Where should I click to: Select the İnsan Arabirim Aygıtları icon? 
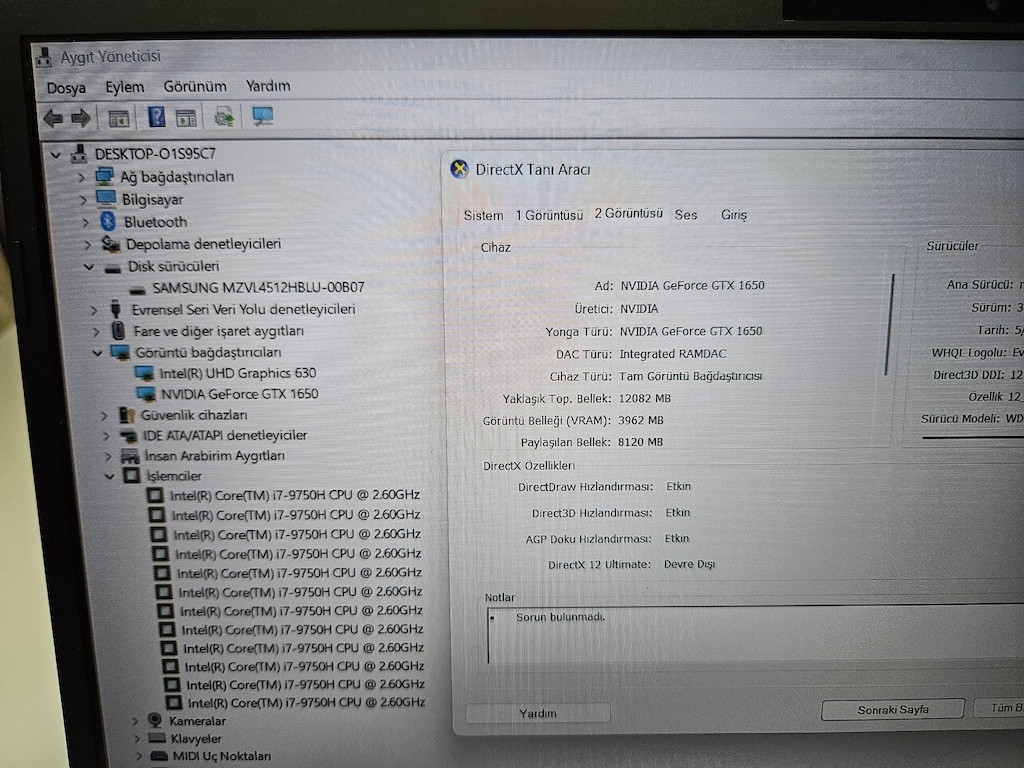coord(130,456)
